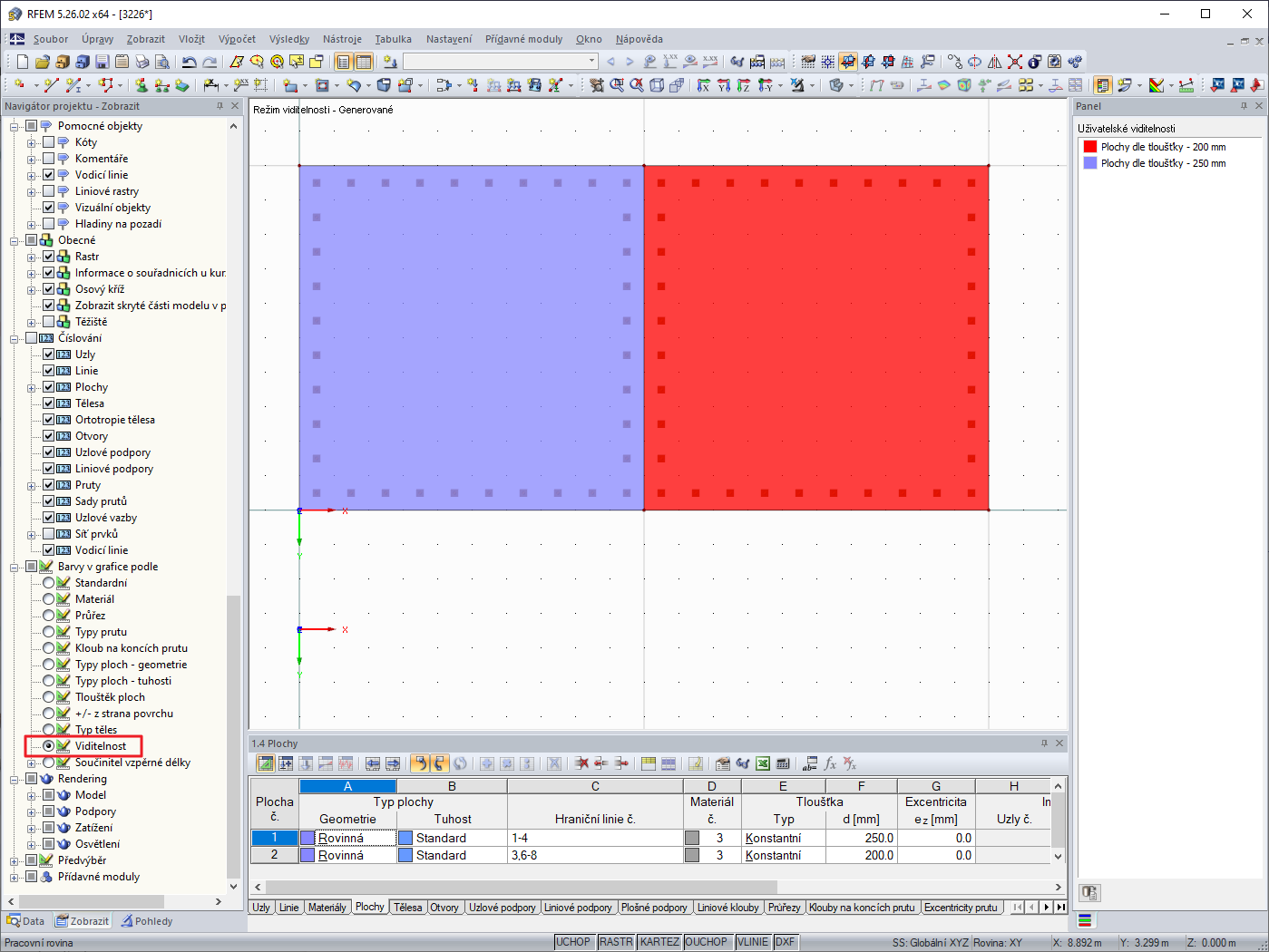Click the formula fx icon in table toolbar
The height and width of the screenshot is (952, 1269).
click(x=830, y=763)
